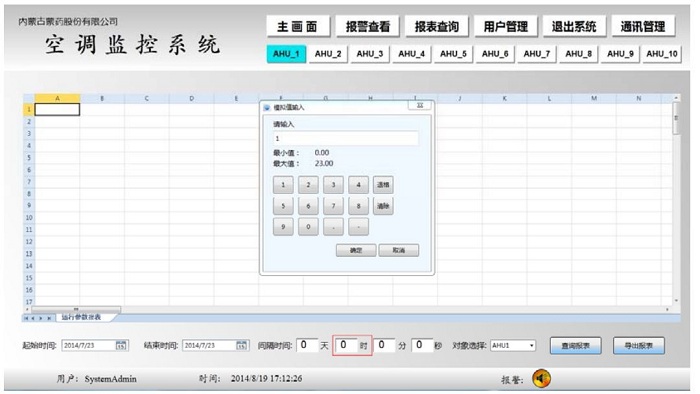Open the 主画面 main screen
The image size is (700, 394).
click(x=298, y=26)
